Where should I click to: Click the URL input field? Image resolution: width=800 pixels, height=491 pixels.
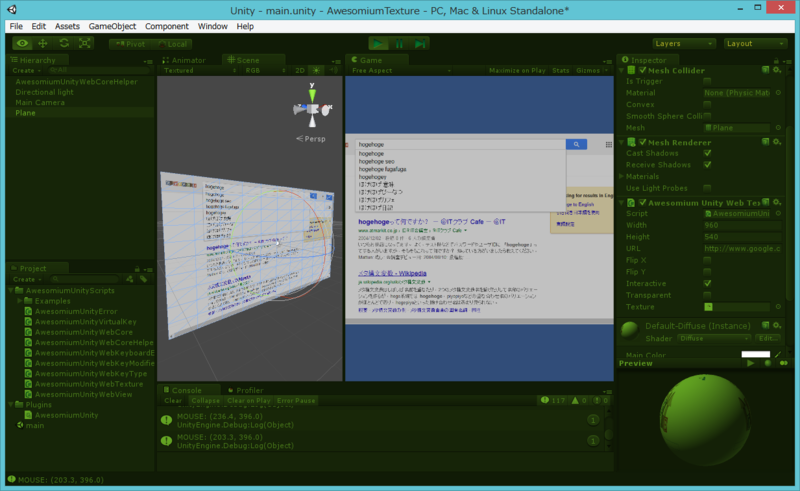point(742,249)
